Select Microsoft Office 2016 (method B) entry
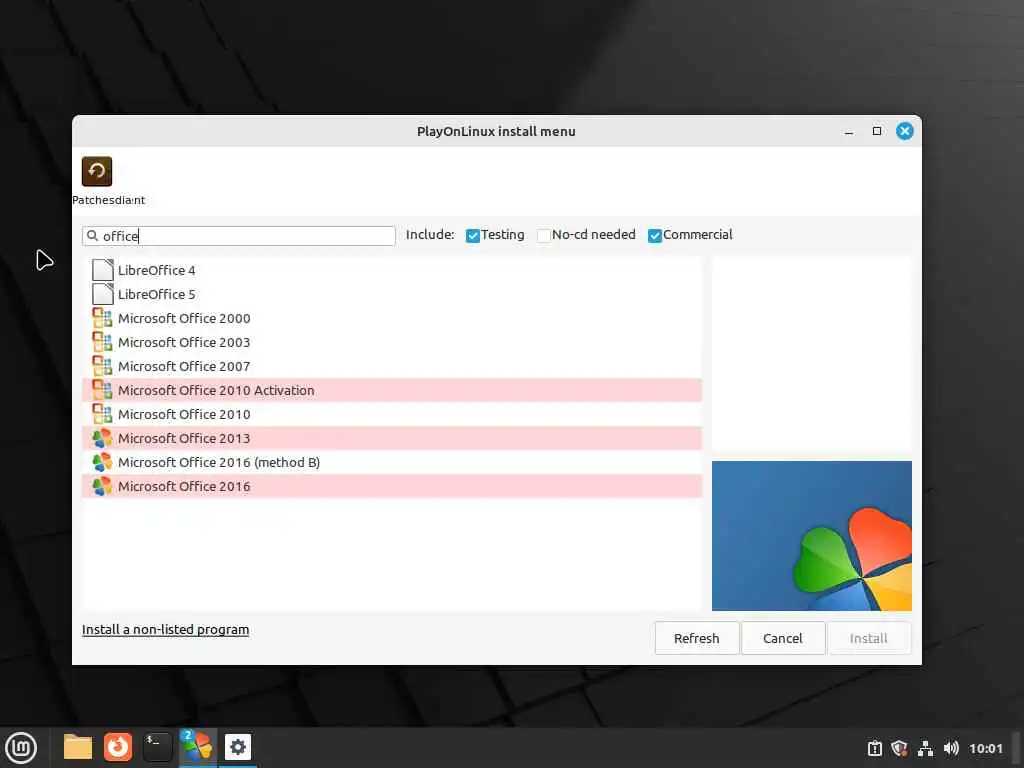This screenshot has height=768, width=1024. [x=219, y=462]
